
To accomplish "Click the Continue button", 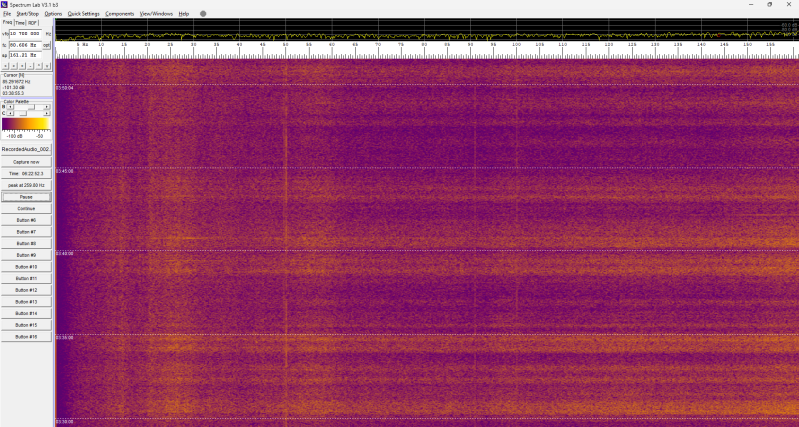I will point(26,208).
